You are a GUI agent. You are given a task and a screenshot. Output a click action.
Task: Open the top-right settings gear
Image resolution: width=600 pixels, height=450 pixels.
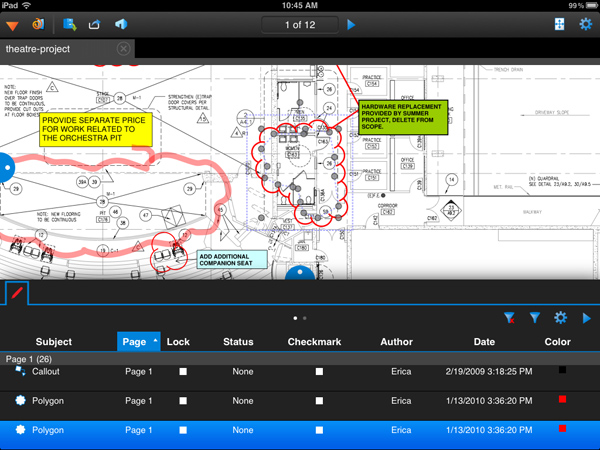coord(584,24)
